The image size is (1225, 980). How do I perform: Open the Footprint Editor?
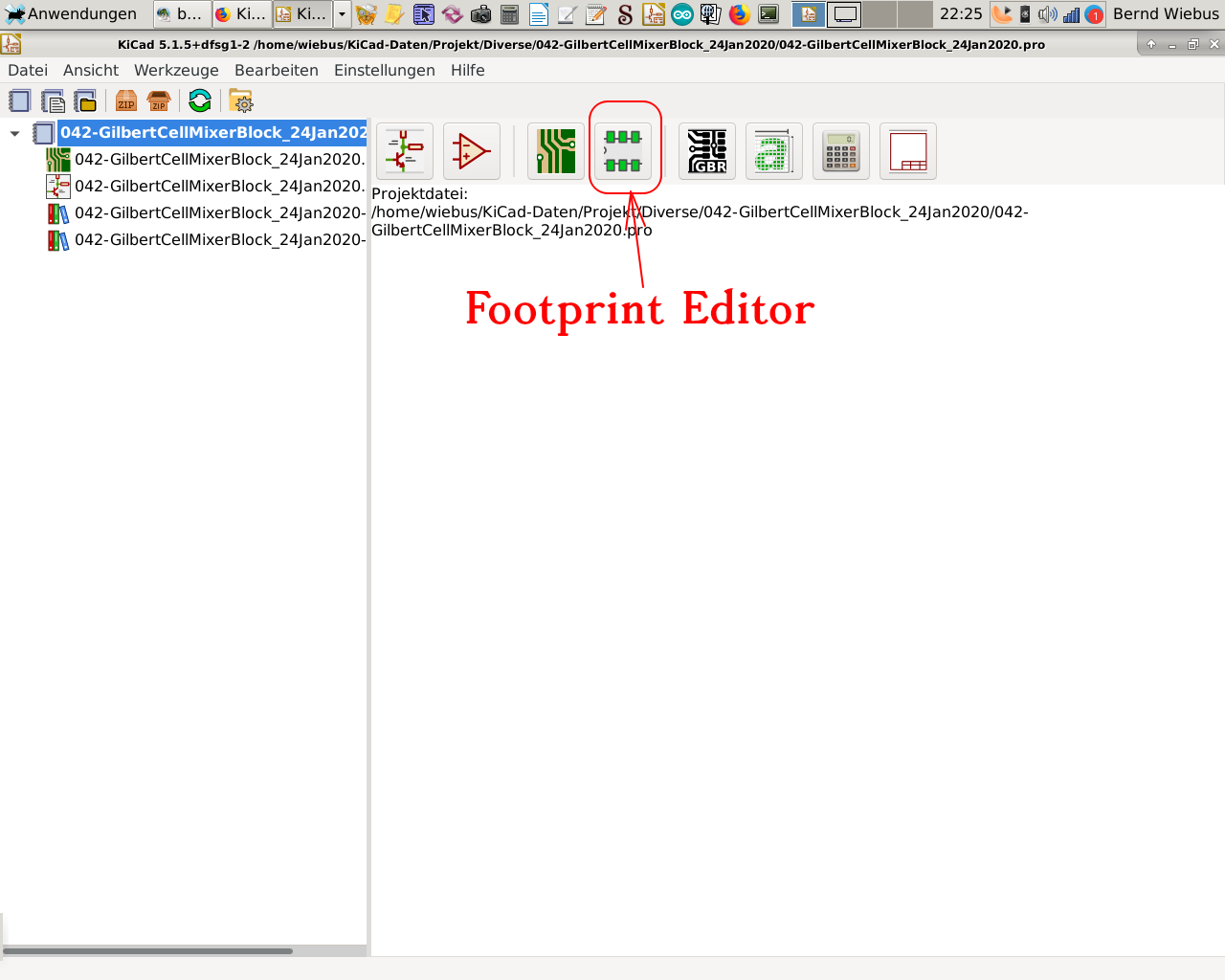[623, 151]
